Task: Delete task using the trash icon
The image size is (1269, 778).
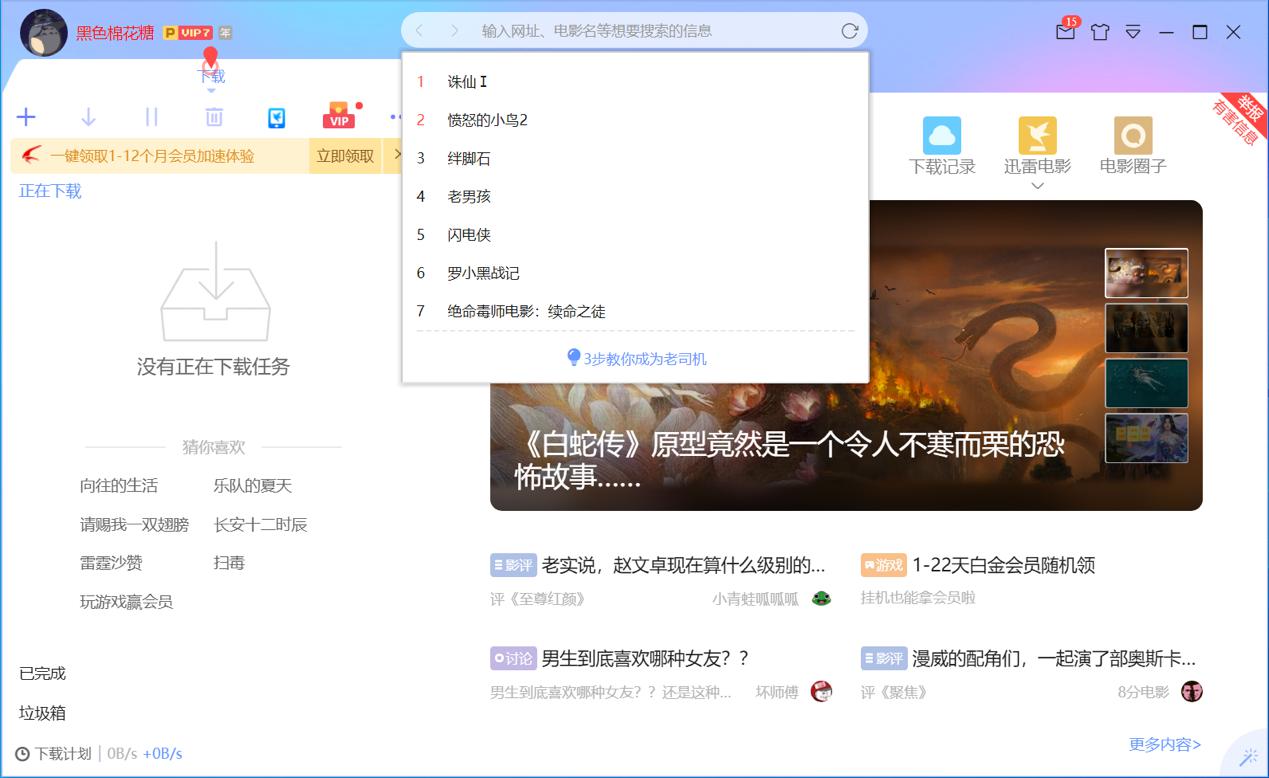Action: pos(214,118)
